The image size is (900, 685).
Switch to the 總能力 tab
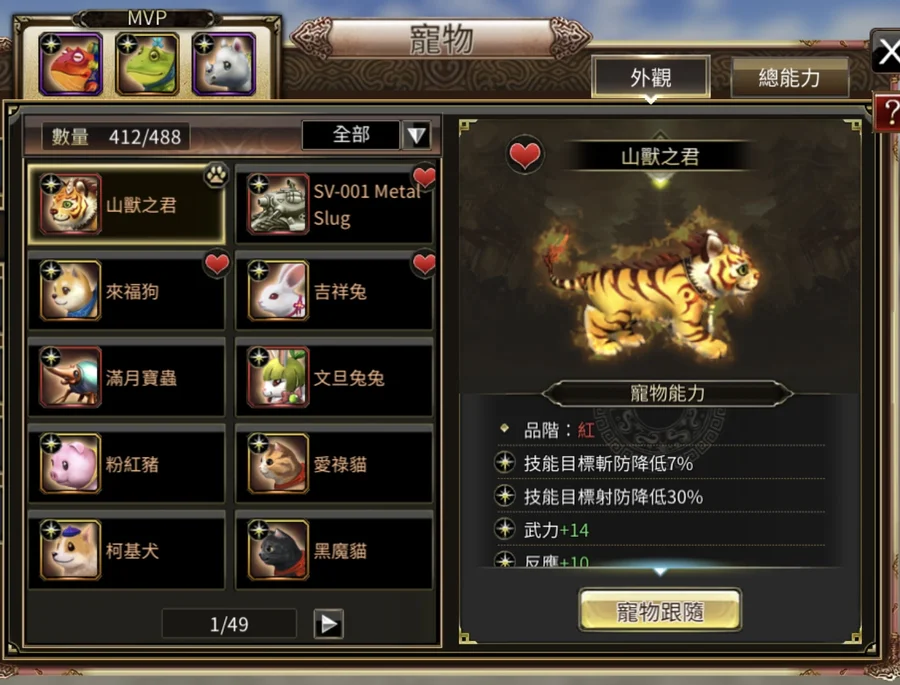[x=789, y=77]
